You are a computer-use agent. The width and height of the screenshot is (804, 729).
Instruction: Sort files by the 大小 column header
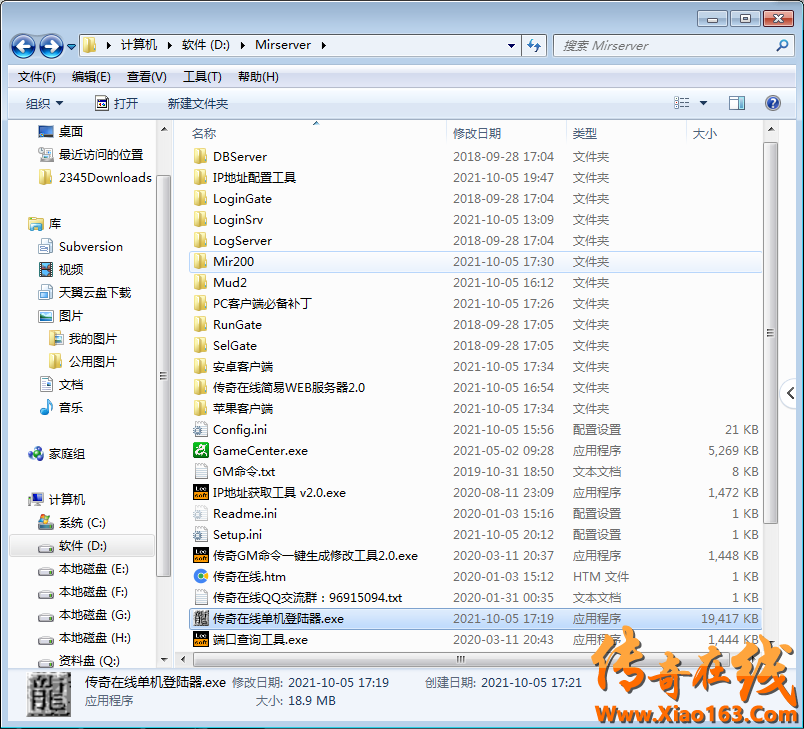pos(705,134)
